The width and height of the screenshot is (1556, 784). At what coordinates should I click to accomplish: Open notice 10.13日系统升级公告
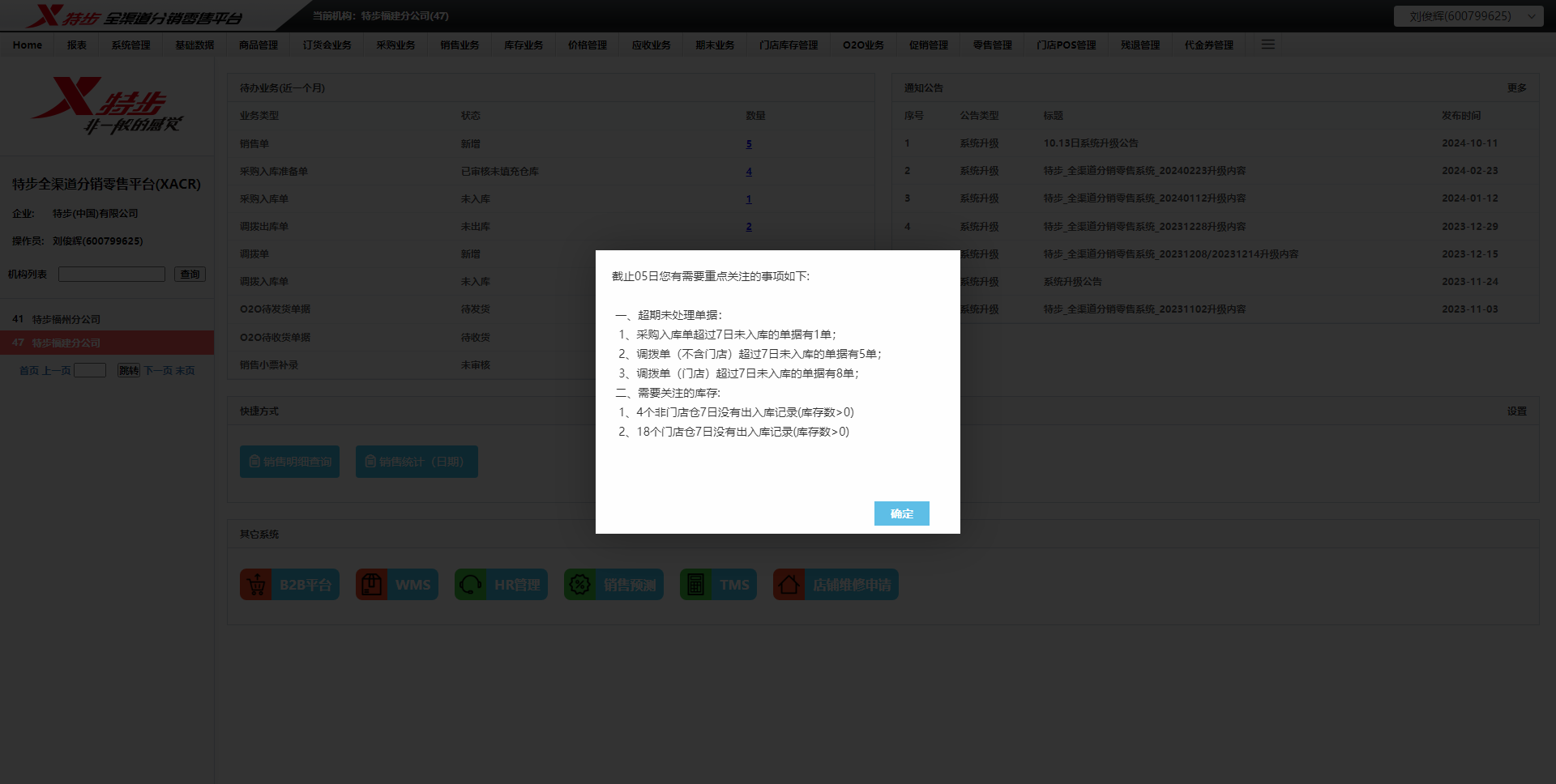(1091, 143)
